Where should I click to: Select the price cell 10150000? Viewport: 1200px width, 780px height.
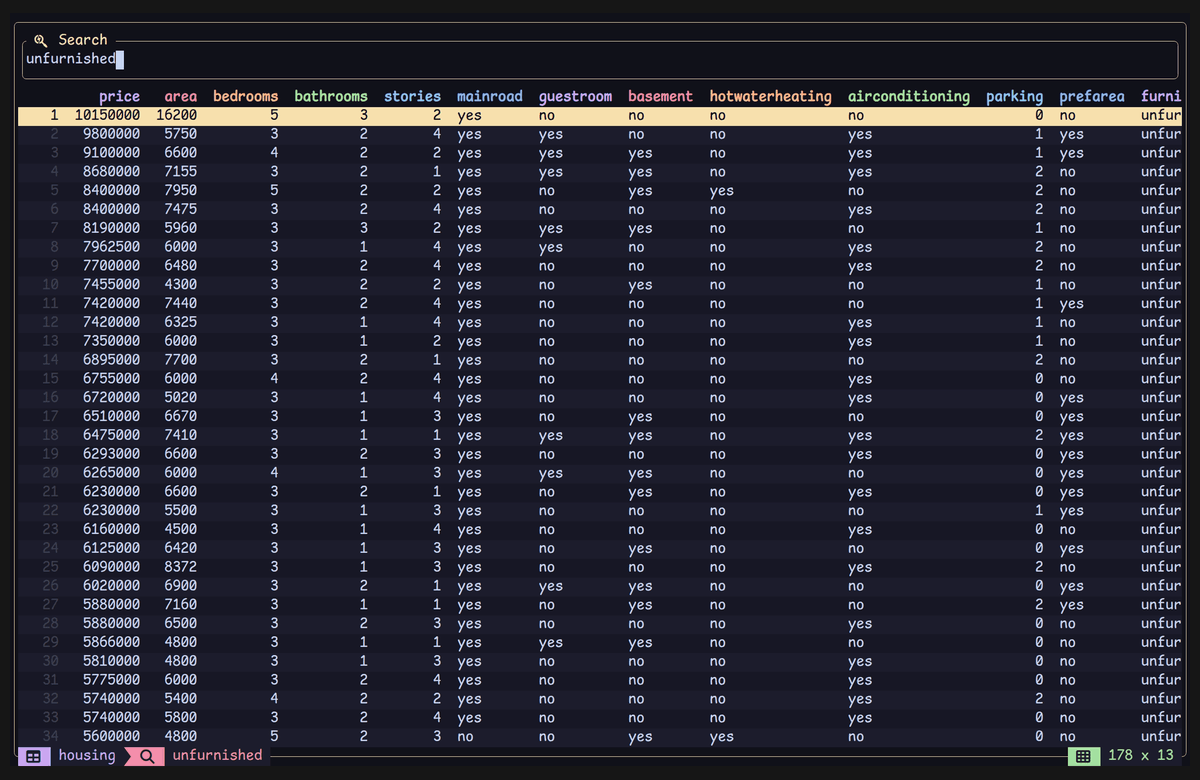click(107, 116)
